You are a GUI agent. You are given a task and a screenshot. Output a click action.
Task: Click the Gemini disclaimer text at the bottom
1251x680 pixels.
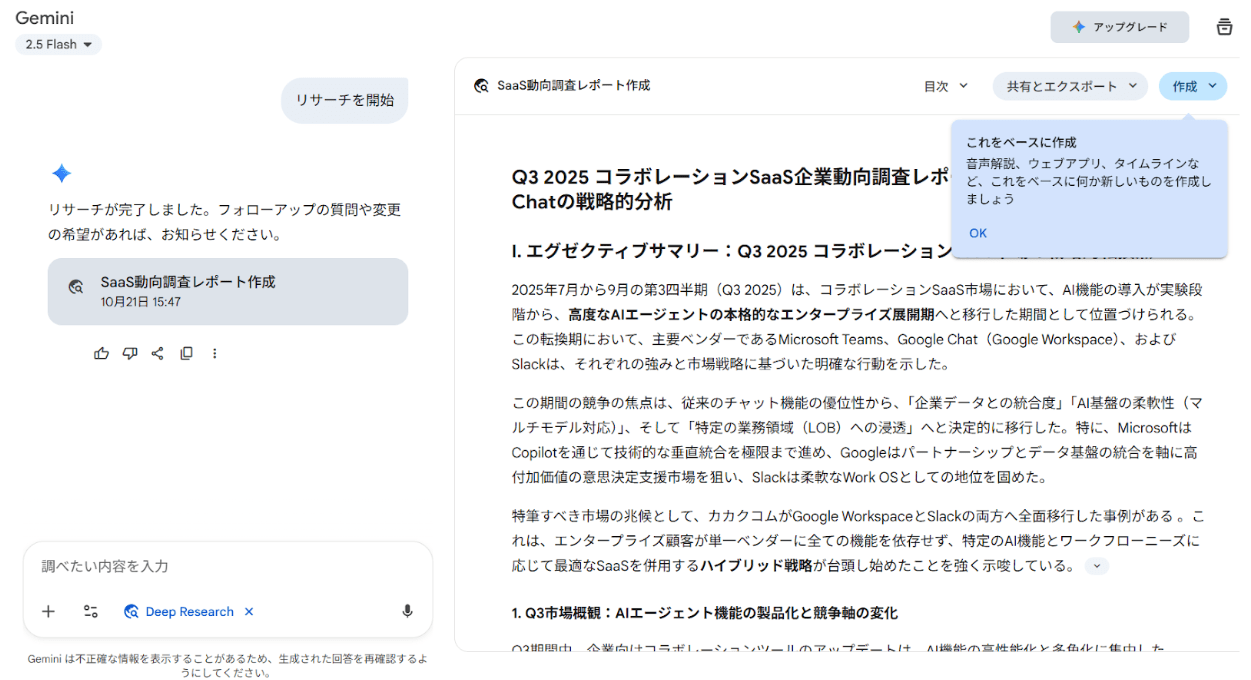pyautogui.click(x=228, y=666)
